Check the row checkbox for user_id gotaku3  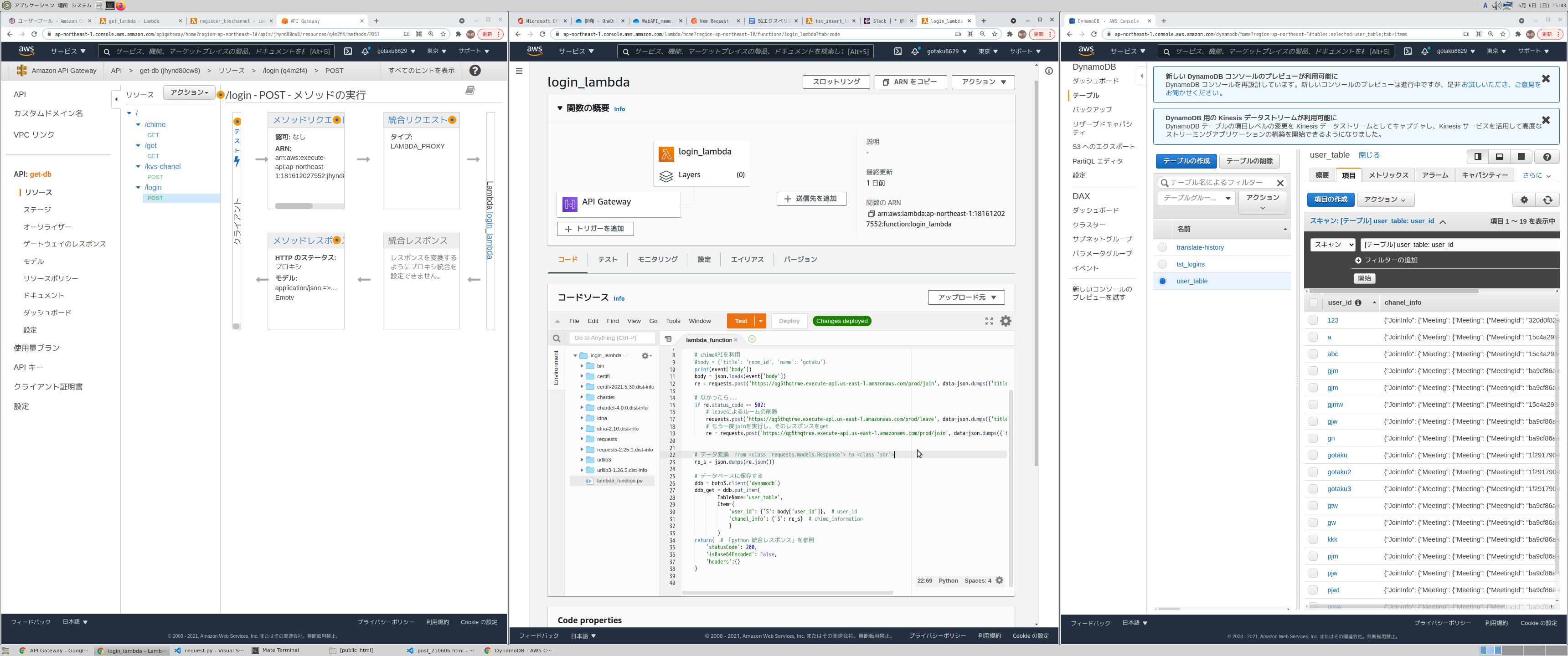1313,489
